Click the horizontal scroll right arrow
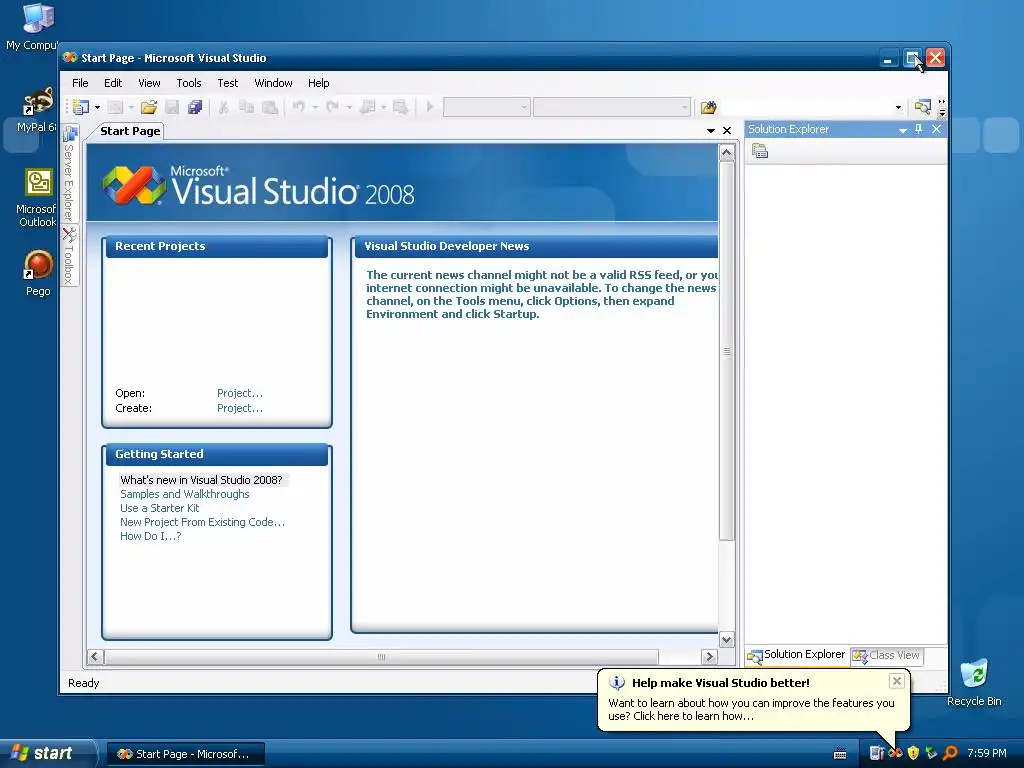Screen dimensions: 1024x768 point(709,656)
